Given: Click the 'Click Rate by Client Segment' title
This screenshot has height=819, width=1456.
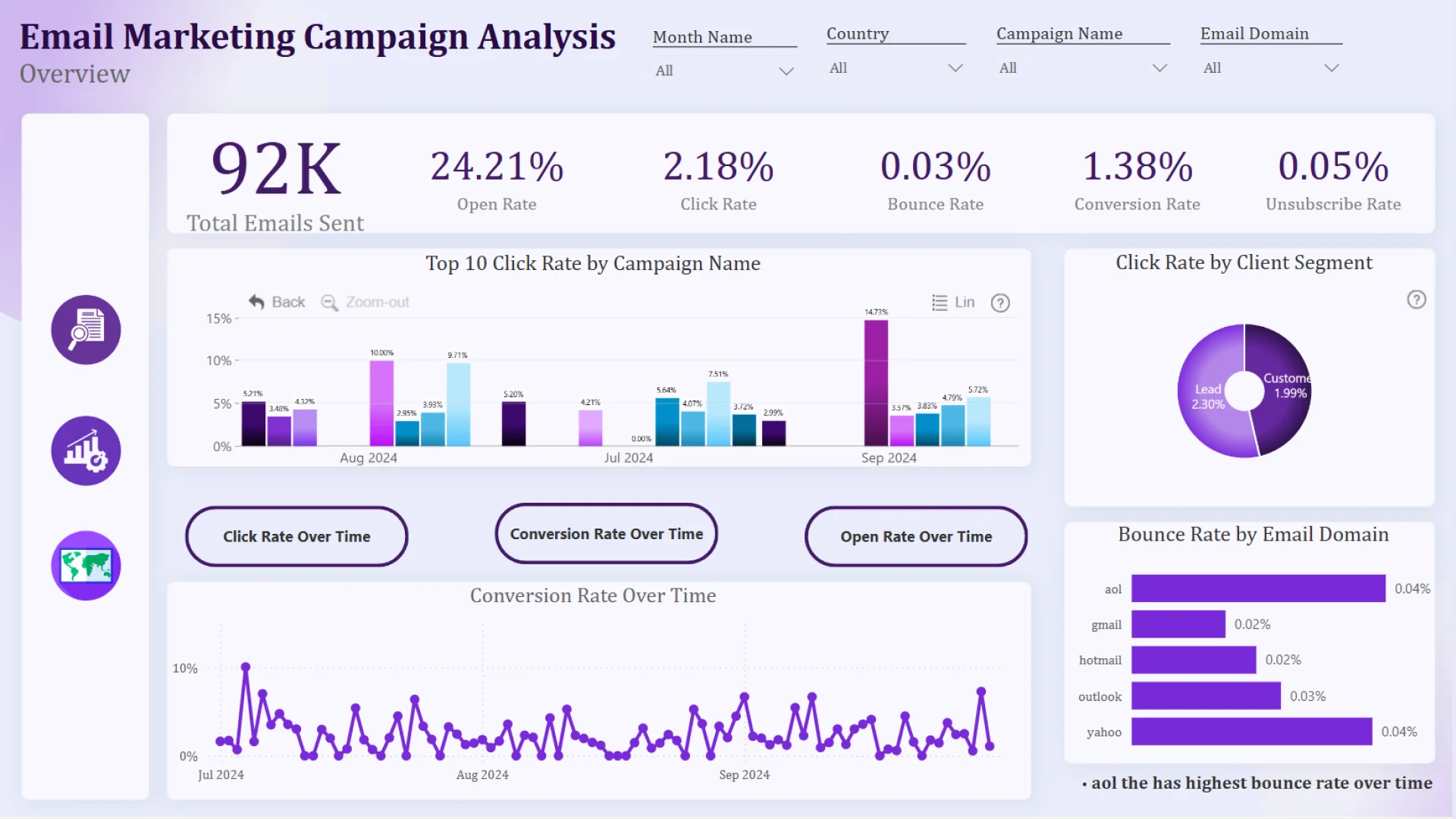Looking at the screenshot, I should [x=1244, y=262].
